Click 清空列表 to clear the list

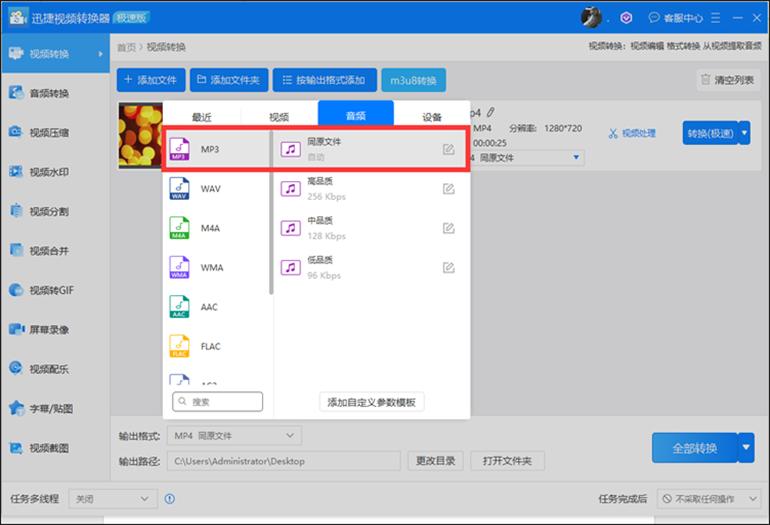[x=728, y=80]
